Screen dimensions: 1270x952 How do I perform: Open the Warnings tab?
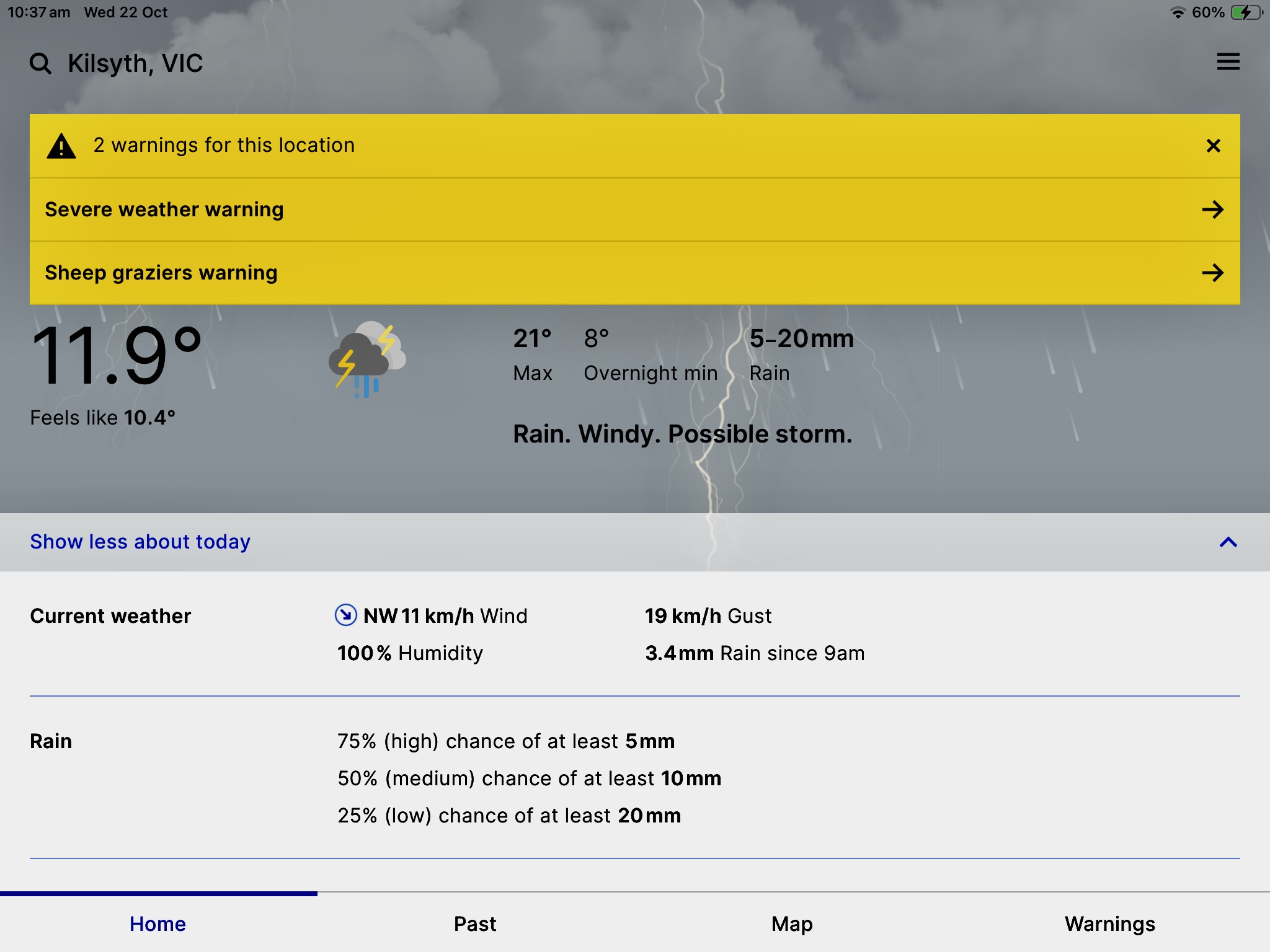click(x=1109, y=923)
